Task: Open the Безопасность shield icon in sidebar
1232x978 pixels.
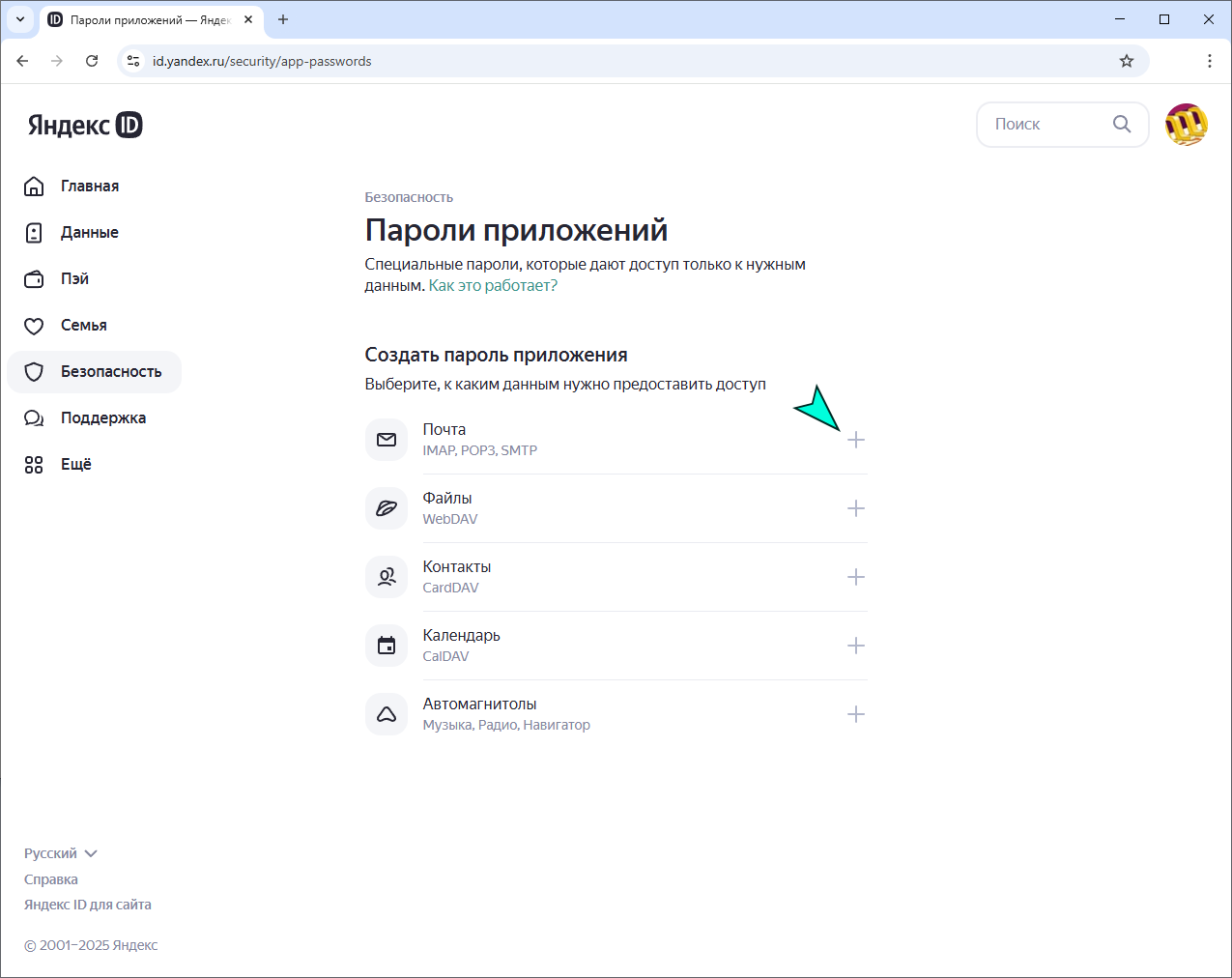Action: click(35, 371)
